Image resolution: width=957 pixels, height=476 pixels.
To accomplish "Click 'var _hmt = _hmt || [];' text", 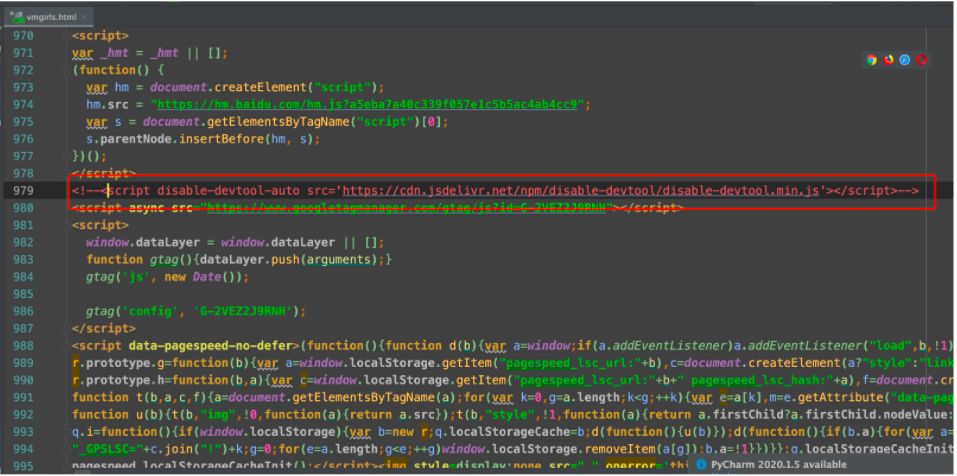I will pyautogui.click(x=150, y=53).
